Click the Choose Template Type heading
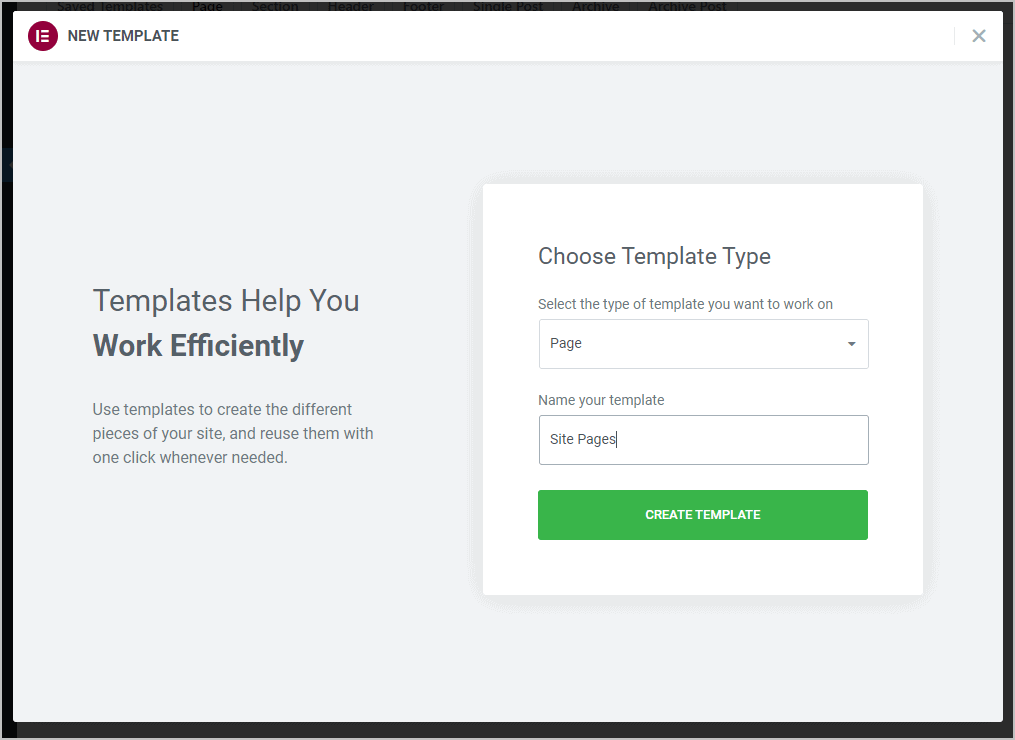Image resolution: width=1015 pixels, height=740 pixels. coord(654,256)
